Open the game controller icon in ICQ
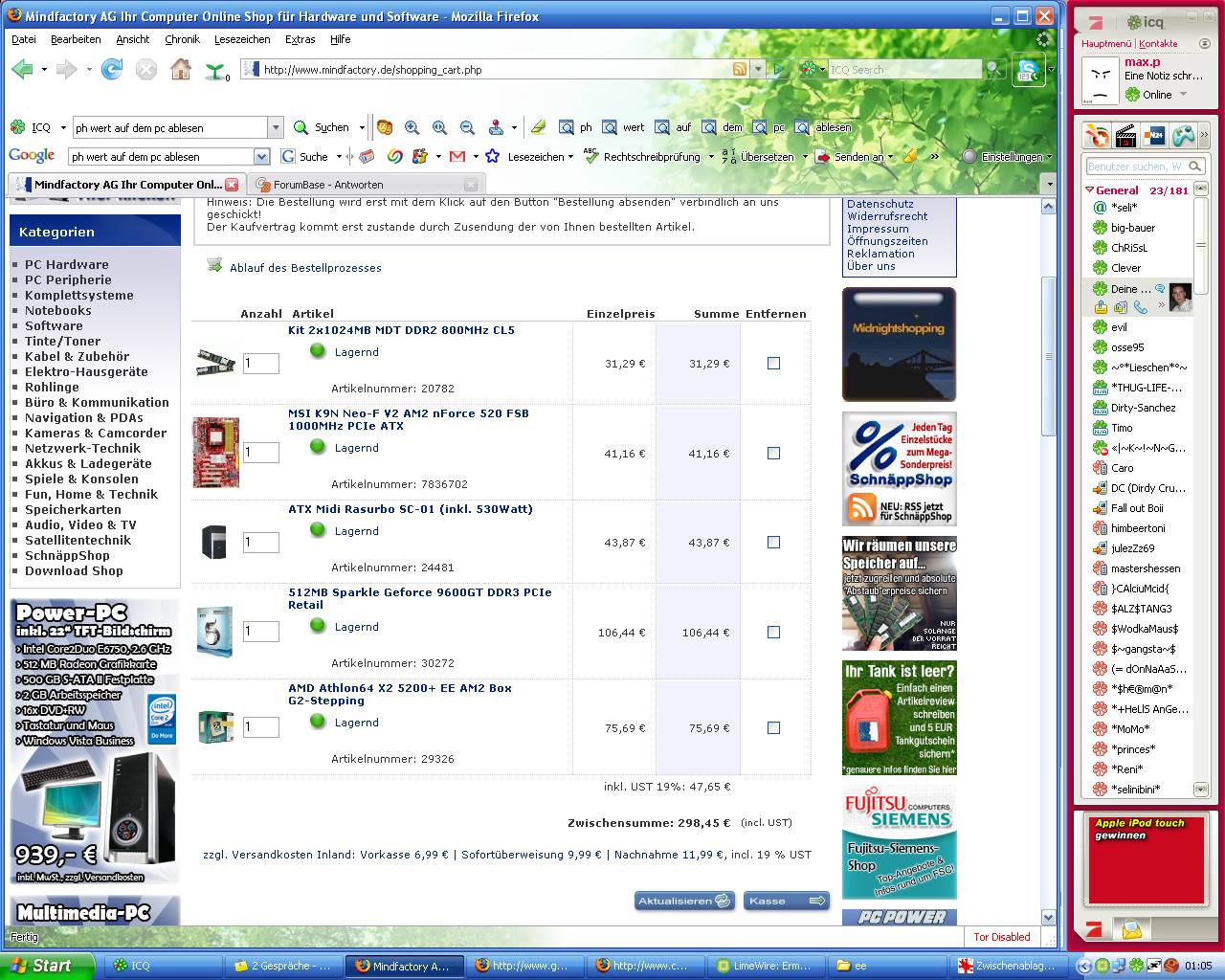Image resolution: width=1225 pixels, height=980 pixels. tap(1184, 135)
